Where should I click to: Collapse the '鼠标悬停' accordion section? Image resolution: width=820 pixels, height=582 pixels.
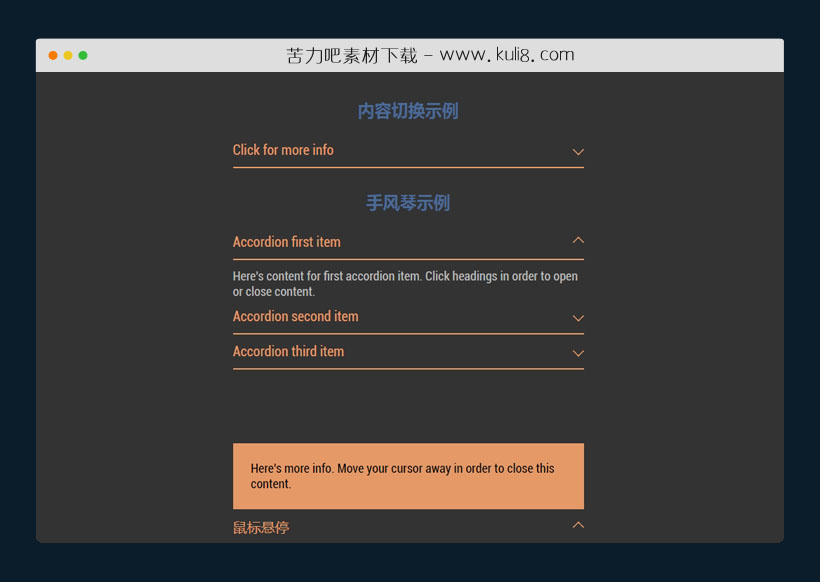click(x=260, y=527)
